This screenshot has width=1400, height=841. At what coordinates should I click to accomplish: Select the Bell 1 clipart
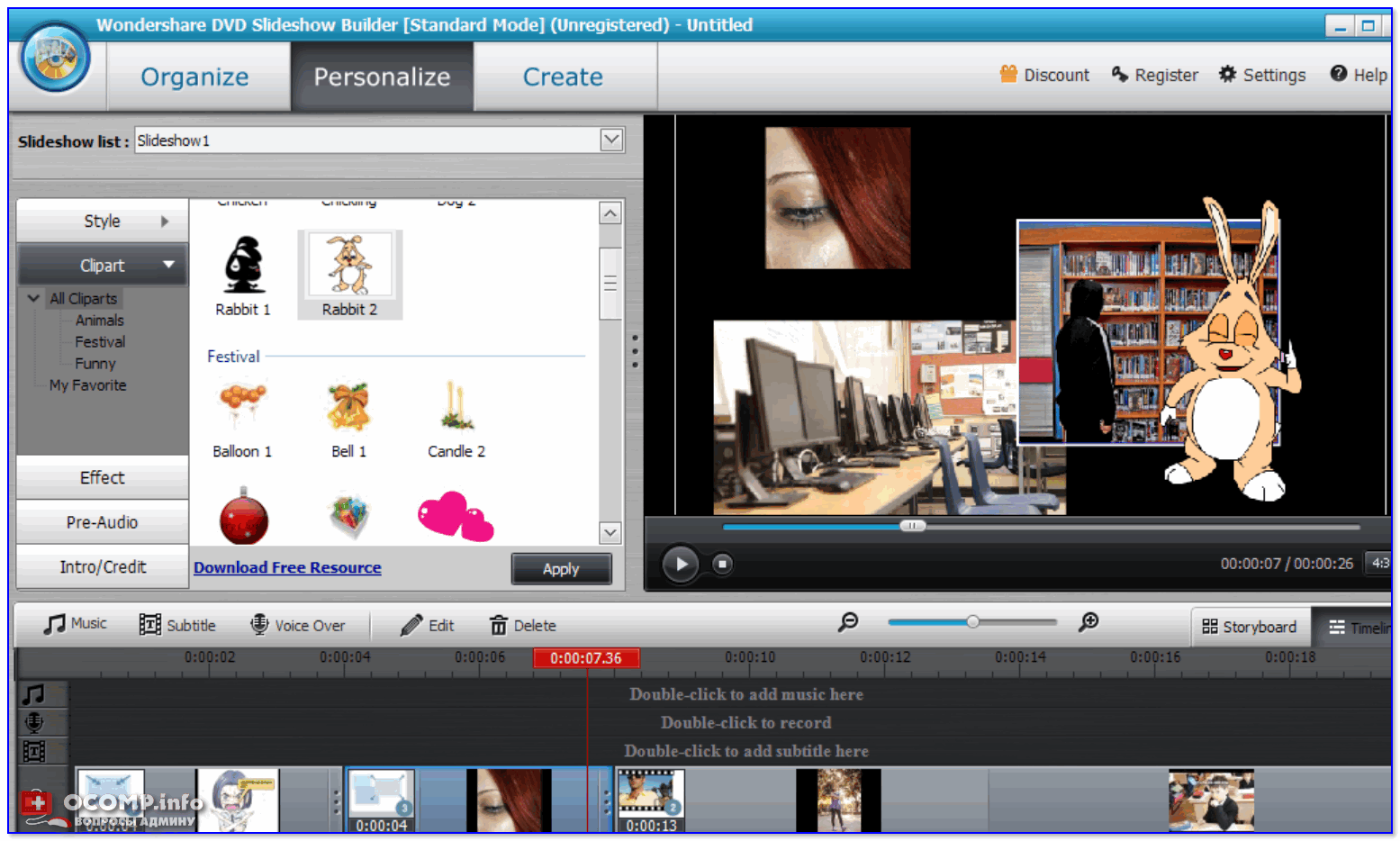pos(349,420)
